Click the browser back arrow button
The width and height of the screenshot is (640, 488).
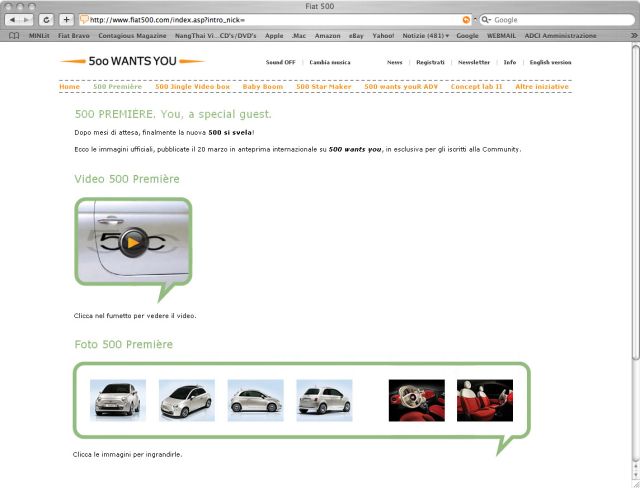12,20
